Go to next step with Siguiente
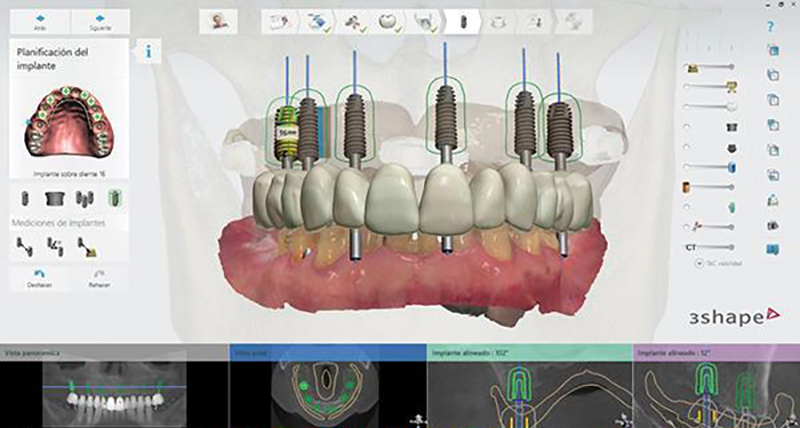 (x=98, y=19)
